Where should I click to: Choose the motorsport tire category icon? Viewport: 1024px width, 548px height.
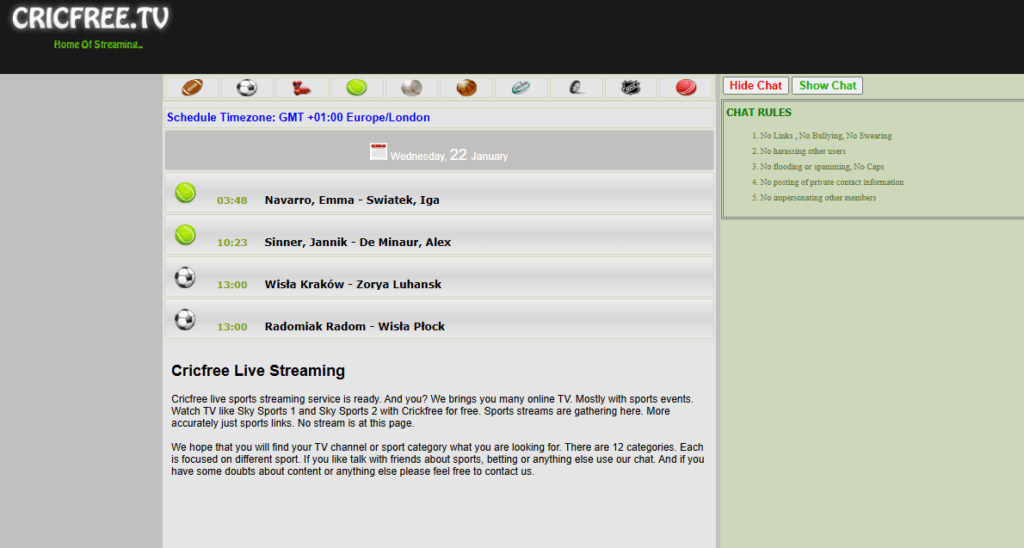(576, 88)
